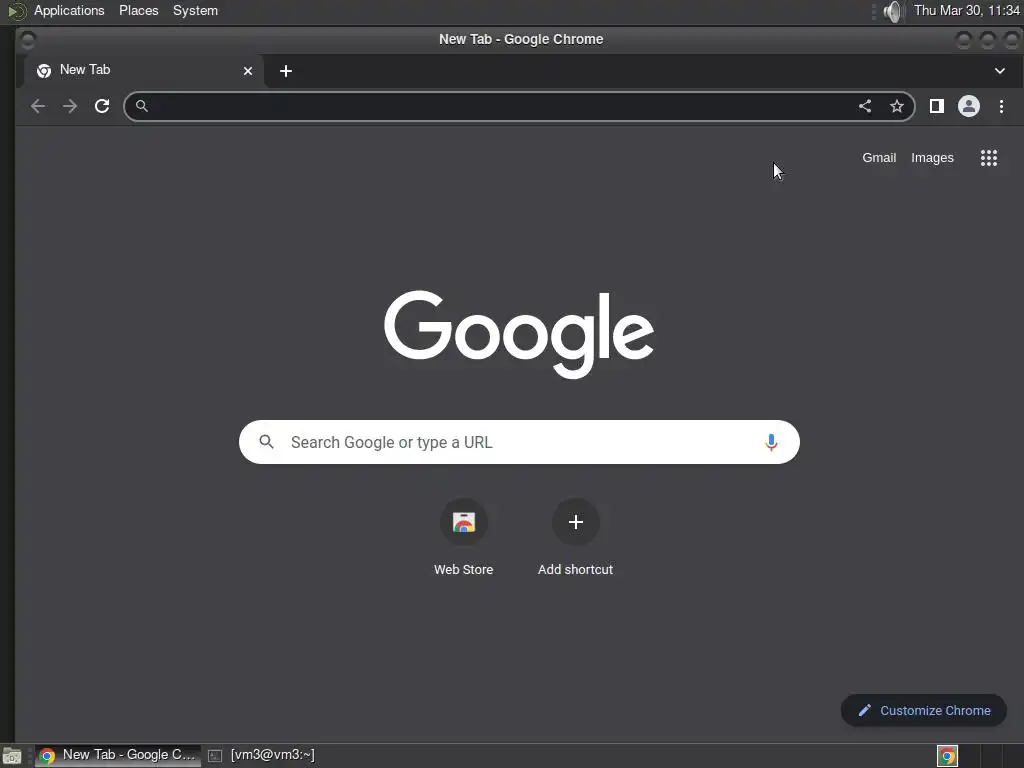The height and width of the screenshot is (768, 1024).
Task: Open the Applications menu
Action: pos(69,10)
